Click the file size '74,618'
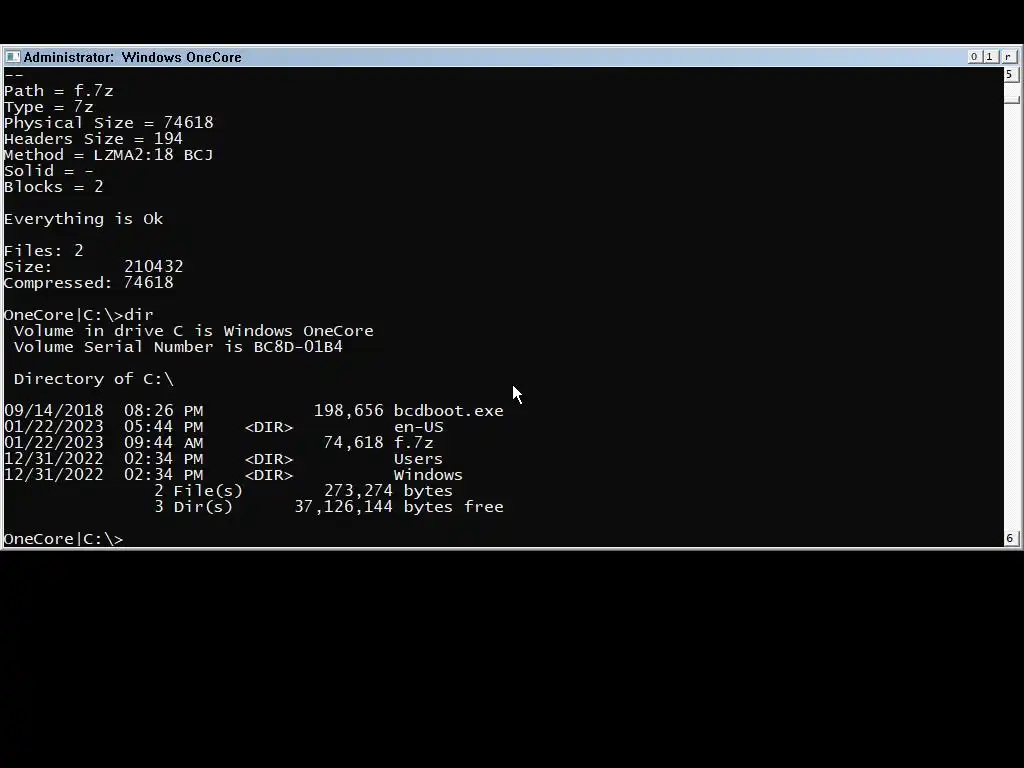The height and width of the screenshot is (768, 1024). coord(353,443)
